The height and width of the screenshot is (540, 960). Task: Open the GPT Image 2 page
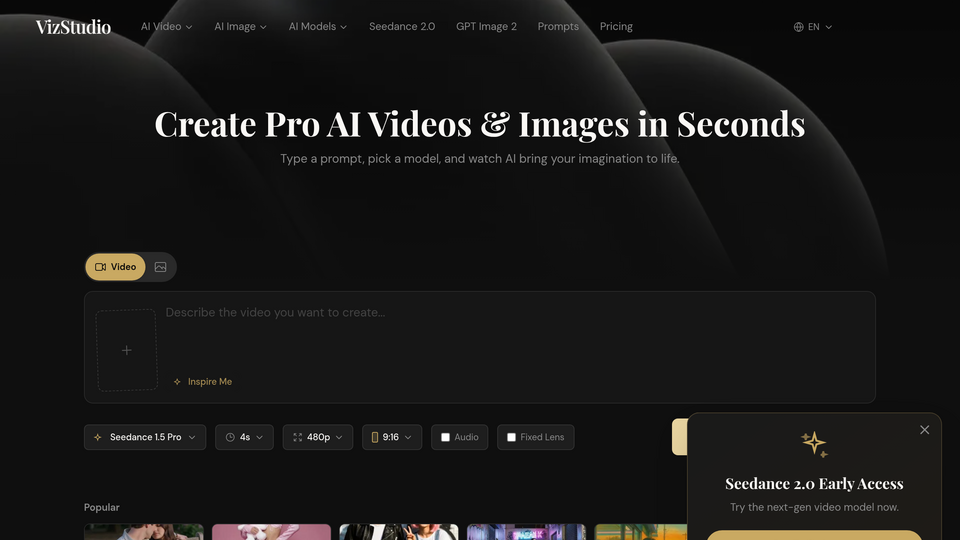click(x=486, y=26)
